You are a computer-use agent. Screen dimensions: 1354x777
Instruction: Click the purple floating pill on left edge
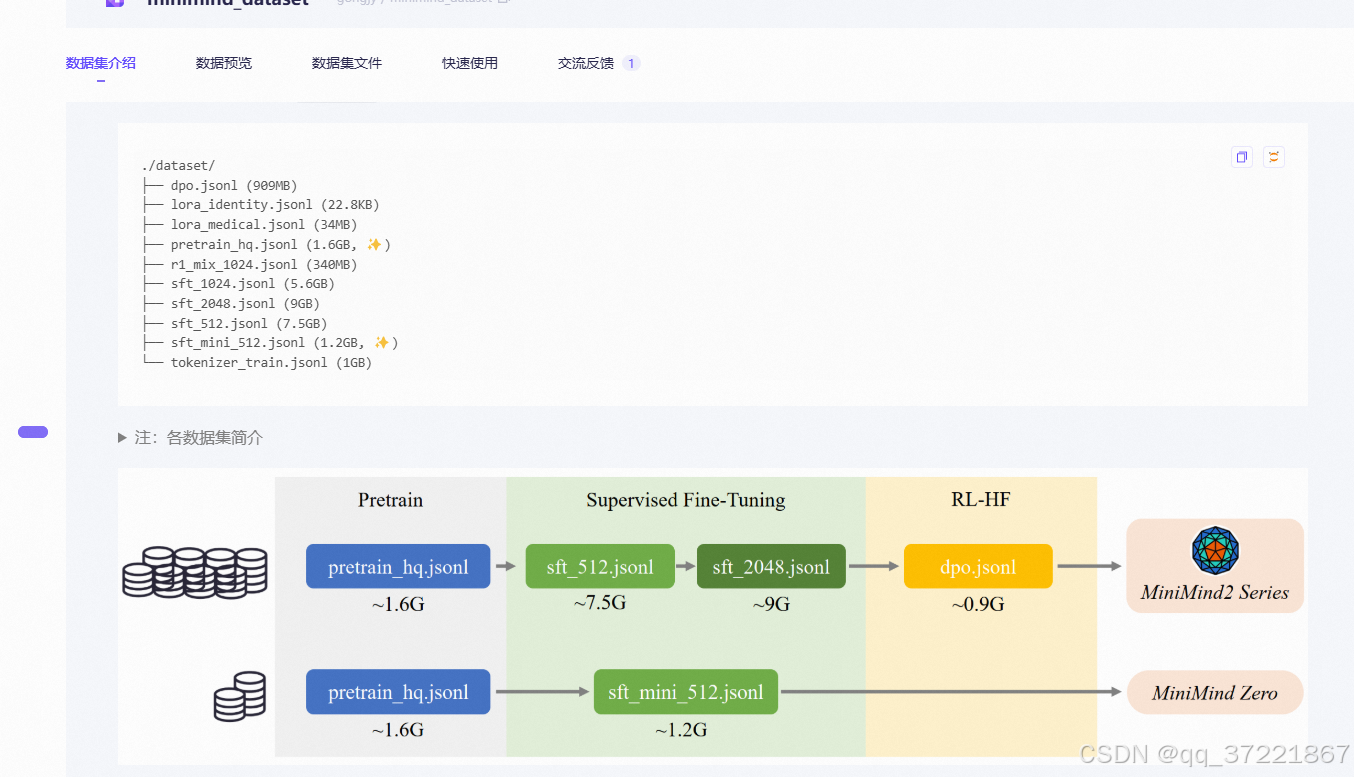point(33,432)
